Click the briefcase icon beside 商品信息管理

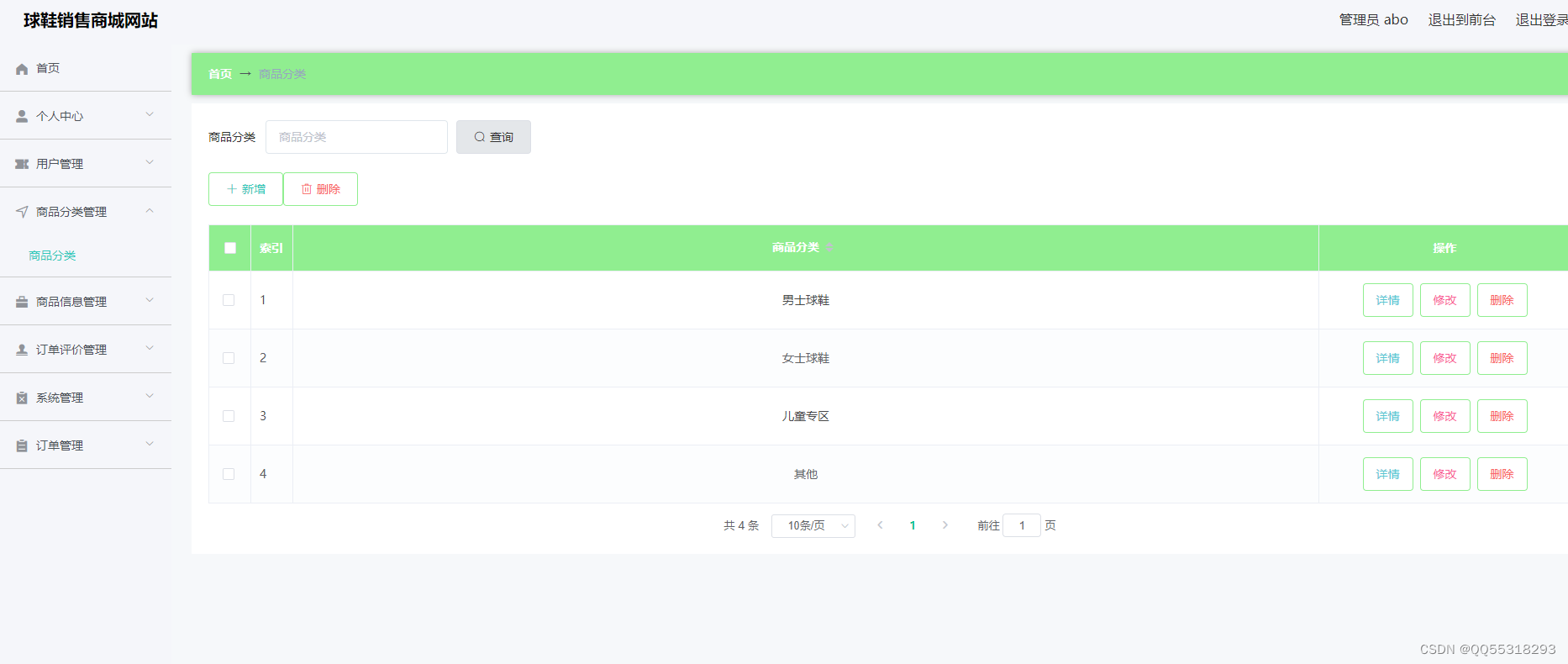point(22,302)
